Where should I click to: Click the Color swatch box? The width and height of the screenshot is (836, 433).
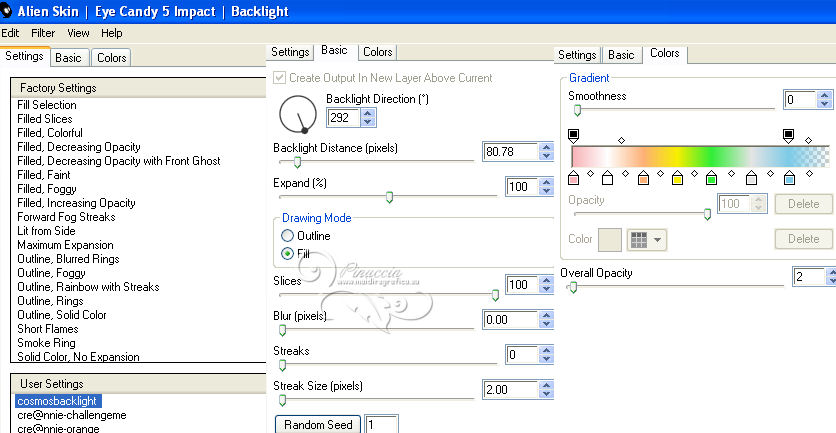[x=610, y=240]
